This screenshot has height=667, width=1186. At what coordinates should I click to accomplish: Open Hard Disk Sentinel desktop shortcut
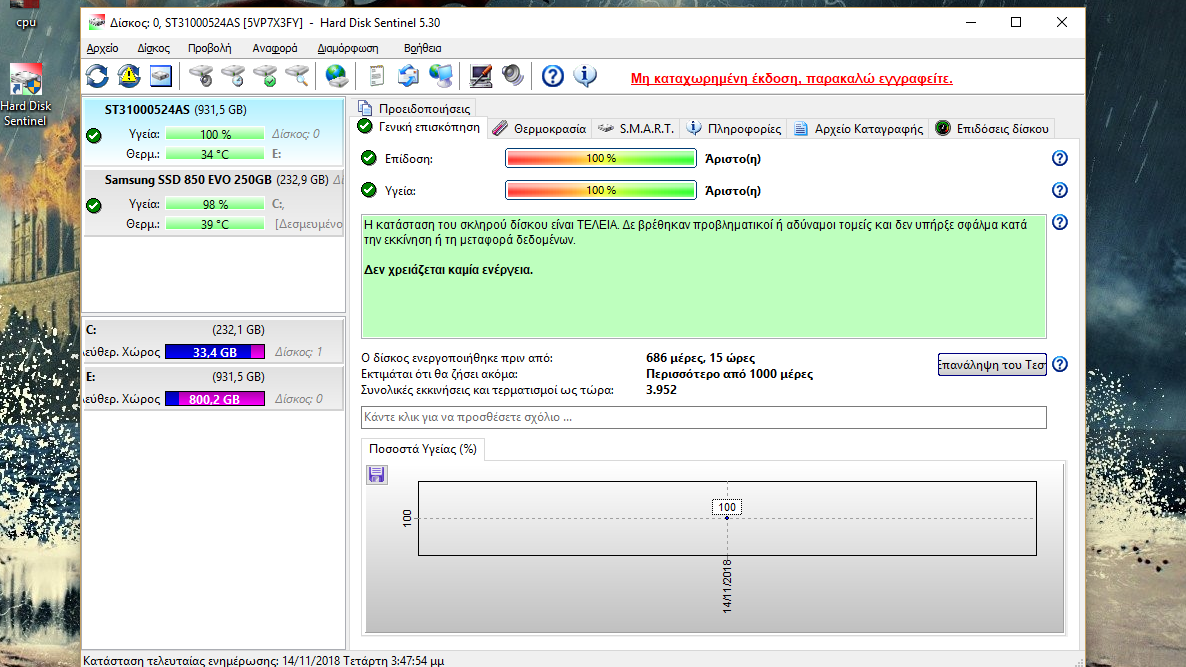[26, 95]
